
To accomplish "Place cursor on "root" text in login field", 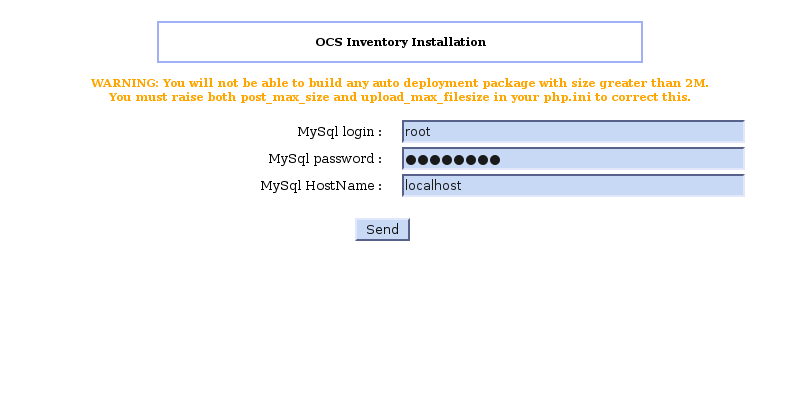I will (x=418, y=132).
